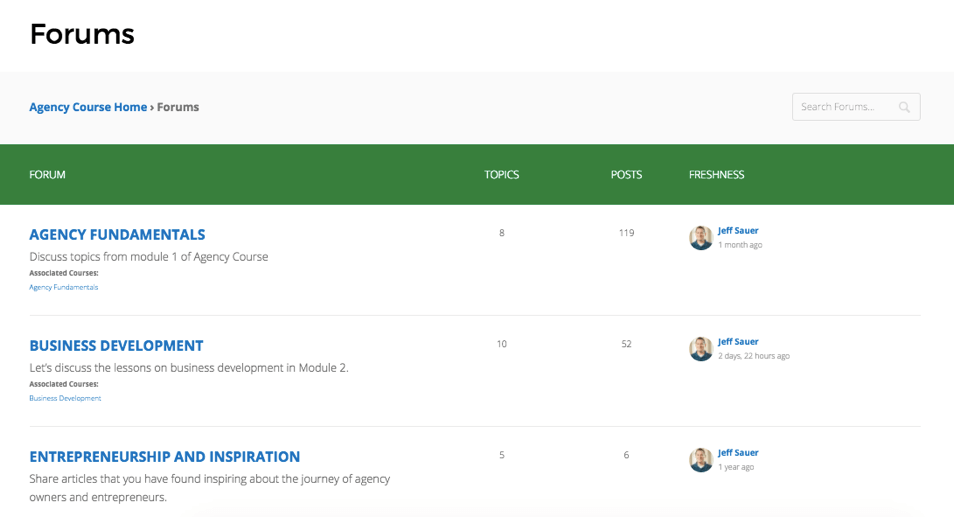This screenshot has width=954, height=517.
Task: Open Agency Course Home breadcrumb link
Action: pos(88,107)
